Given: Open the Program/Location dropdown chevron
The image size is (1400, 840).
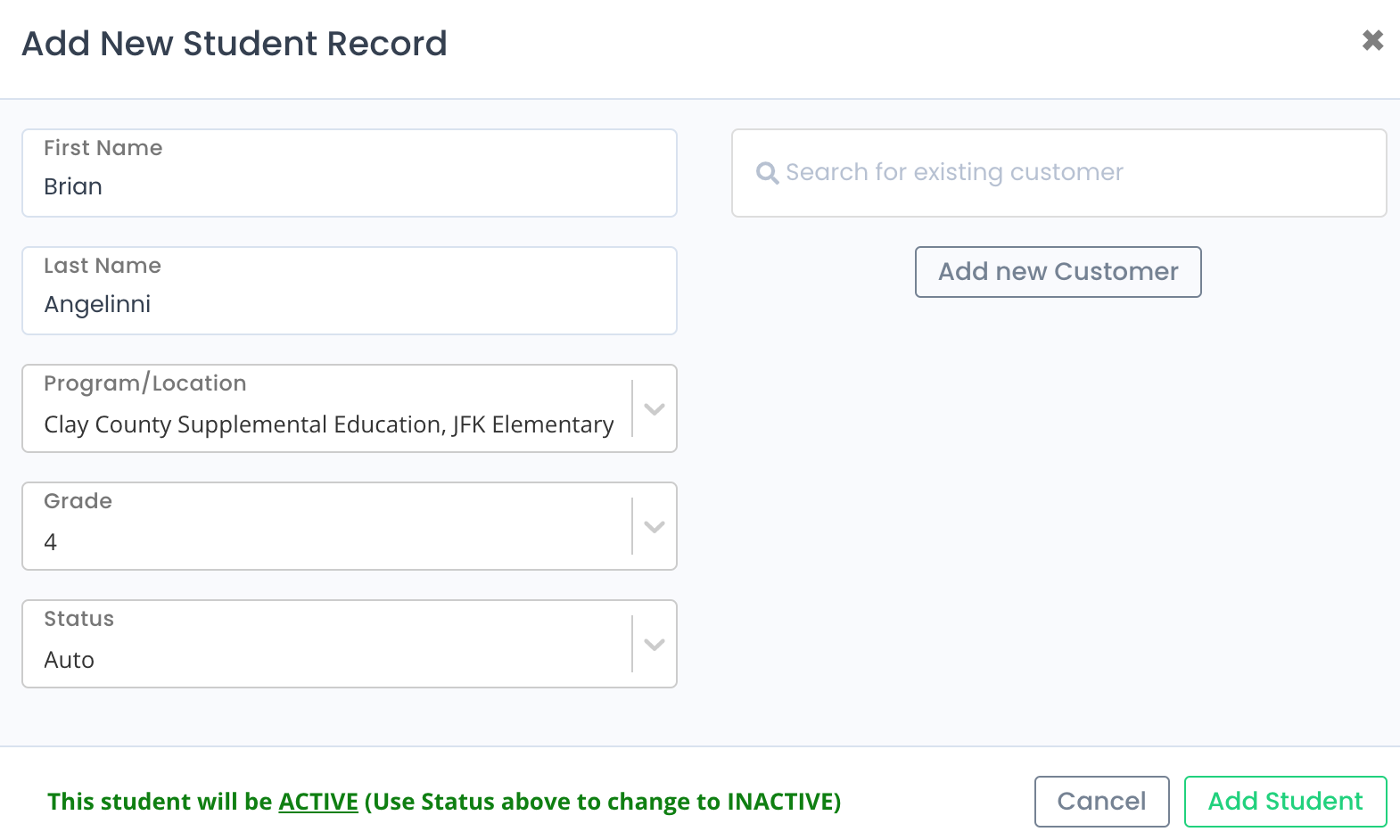Looking at the screenshot, I should (x=655, y=409).
